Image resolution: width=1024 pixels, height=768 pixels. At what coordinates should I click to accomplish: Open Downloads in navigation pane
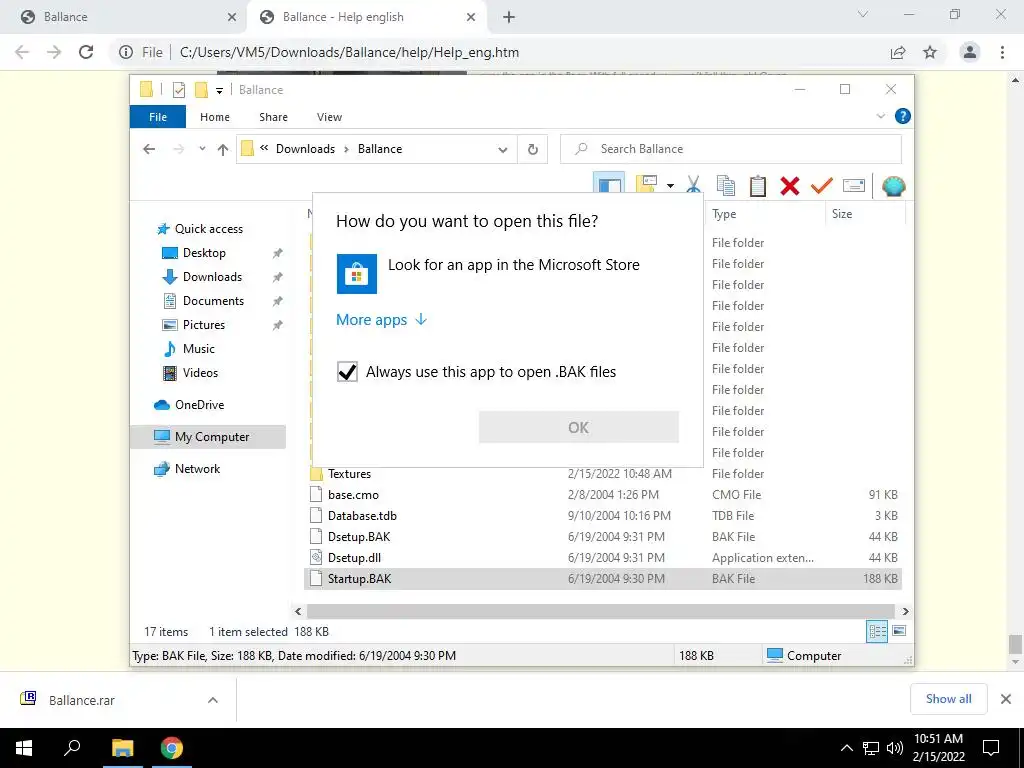click(212, 277)
